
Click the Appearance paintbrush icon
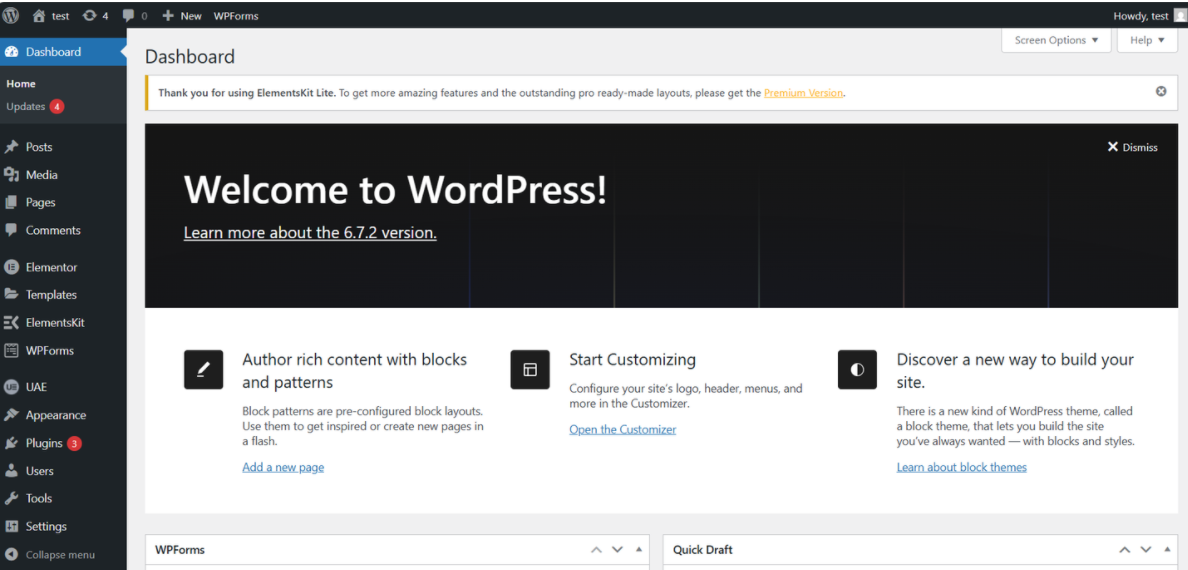click(11, 415)
